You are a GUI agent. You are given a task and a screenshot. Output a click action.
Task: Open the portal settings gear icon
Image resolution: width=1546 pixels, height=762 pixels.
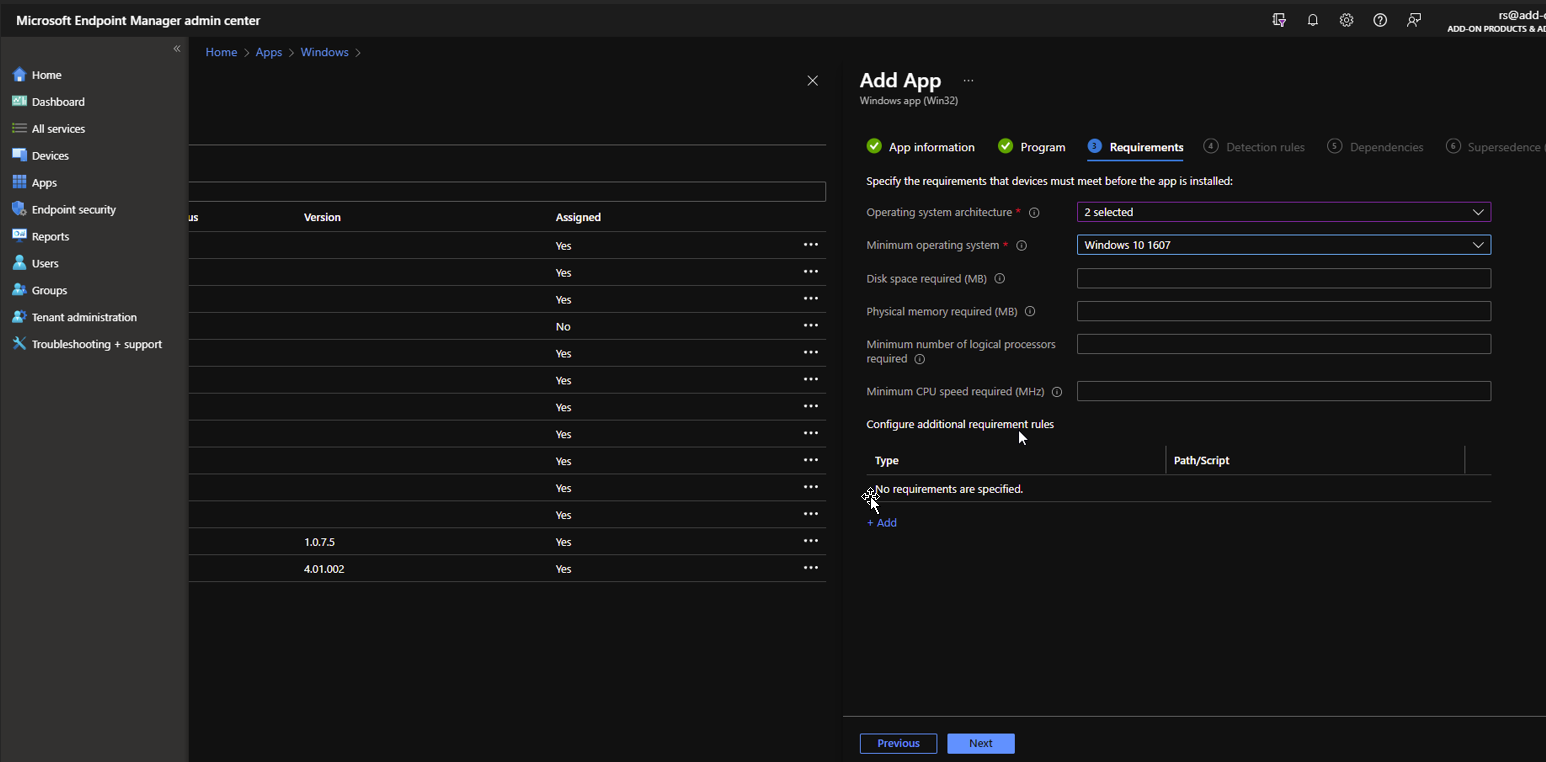[x=1347, y=20]
